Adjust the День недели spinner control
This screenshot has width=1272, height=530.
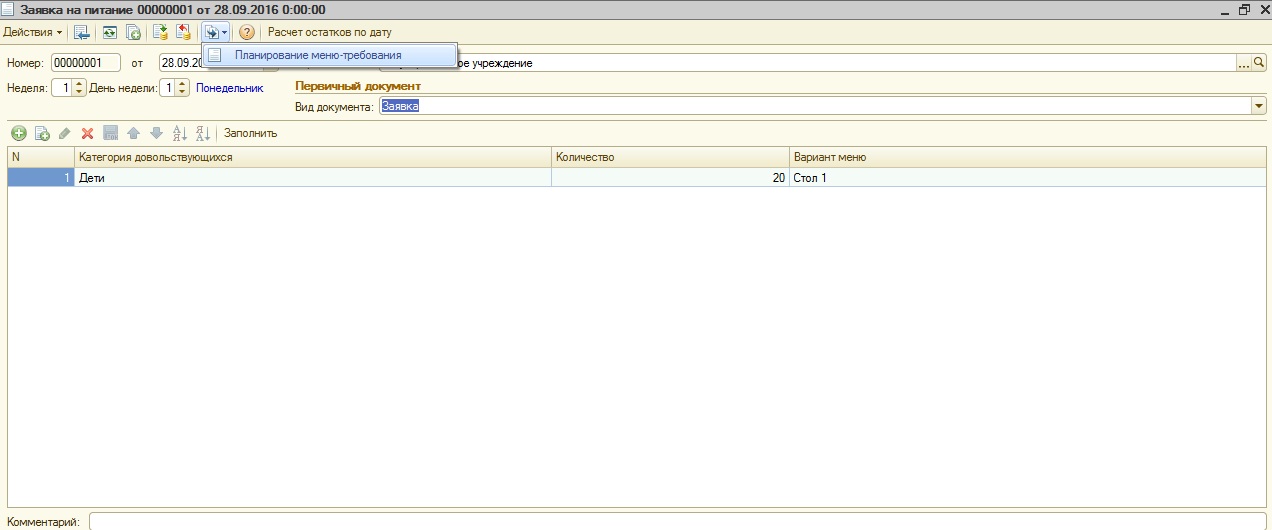182,88
